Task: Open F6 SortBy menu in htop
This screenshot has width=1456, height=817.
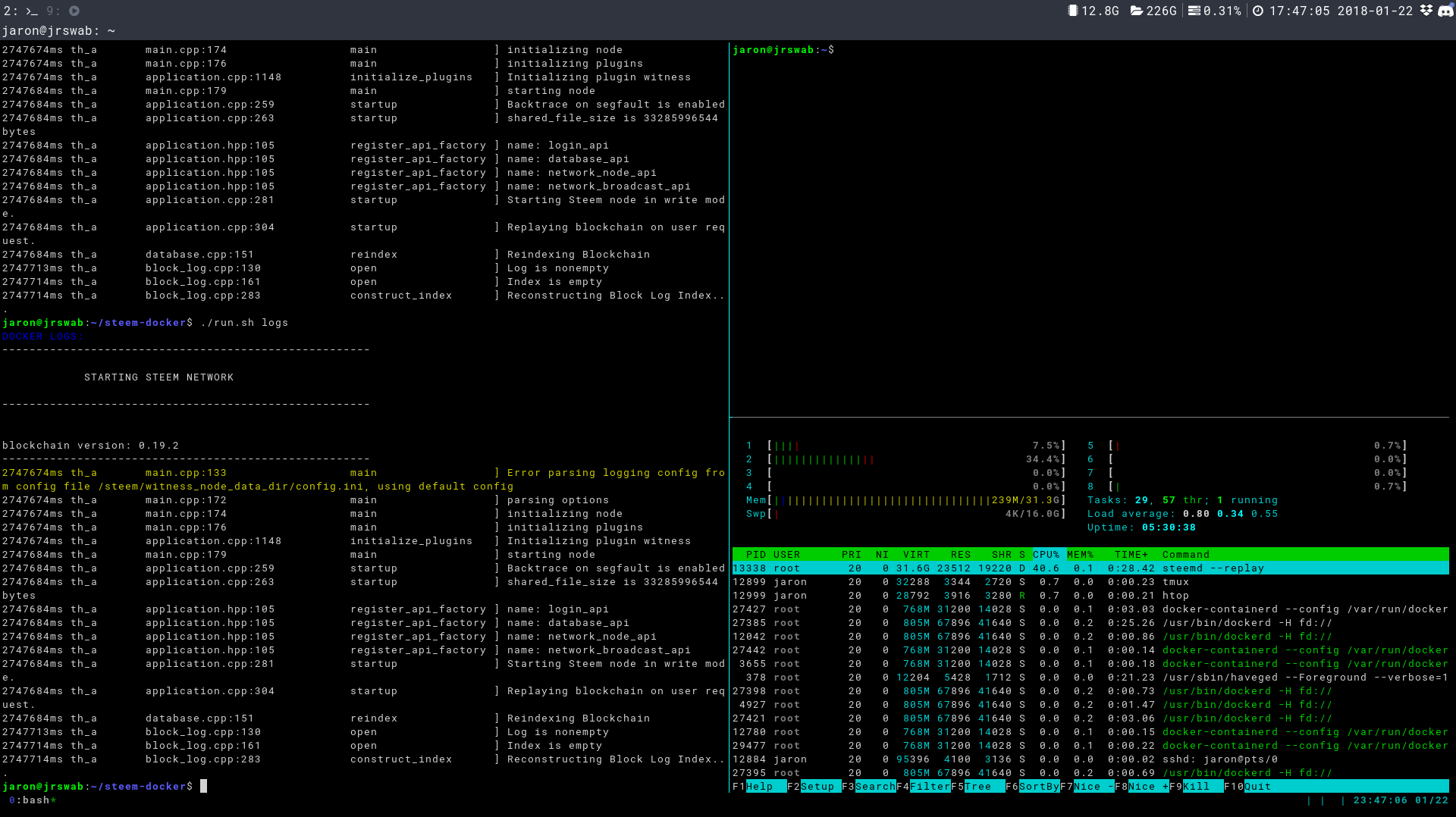Action: (x=1032, y=786)
